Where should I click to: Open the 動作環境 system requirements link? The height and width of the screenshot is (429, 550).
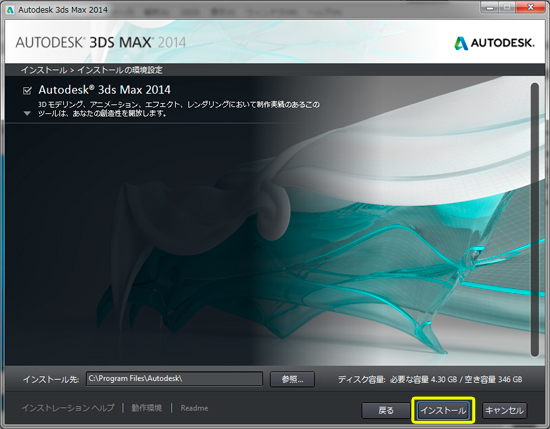click(147, 408)
